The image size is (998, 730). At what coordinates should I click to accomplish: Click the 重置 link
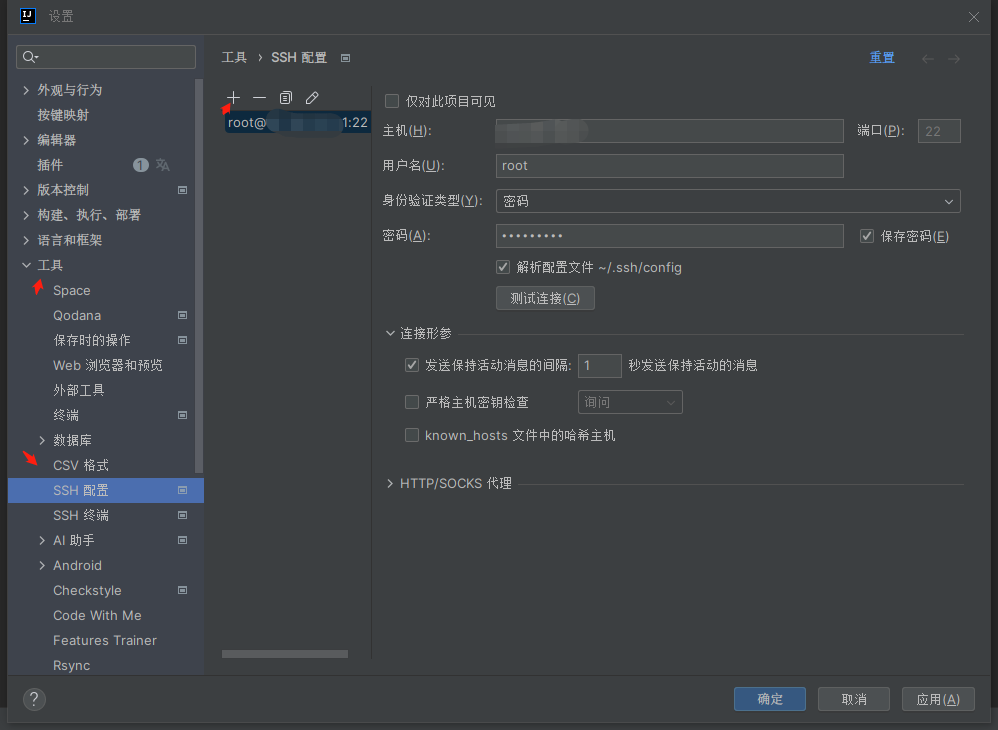pos(882,58)
